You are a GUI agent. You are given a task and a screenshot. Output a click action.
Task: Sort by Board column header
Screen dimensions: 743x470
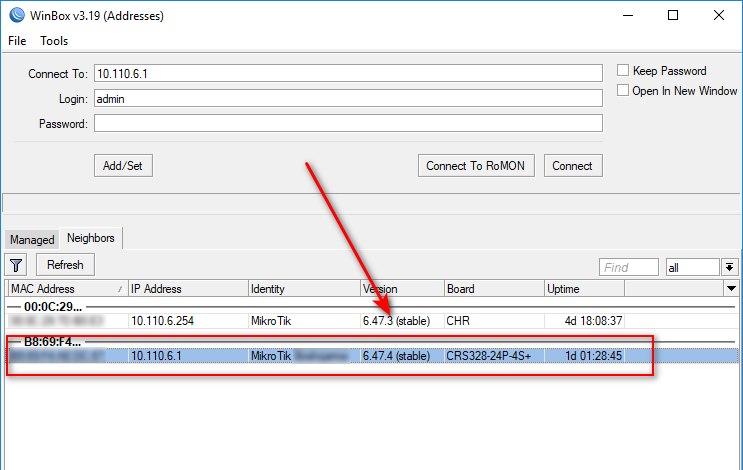[493, 289]
